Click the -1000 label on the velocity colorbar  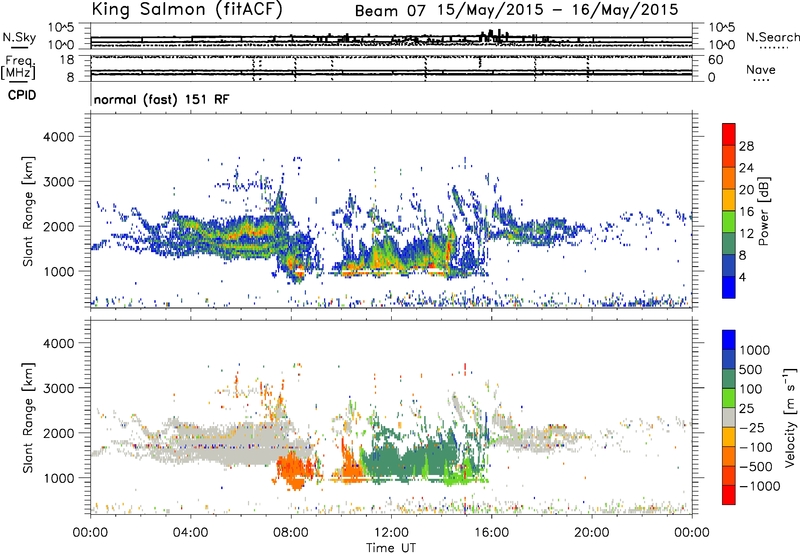pos(760,486)
